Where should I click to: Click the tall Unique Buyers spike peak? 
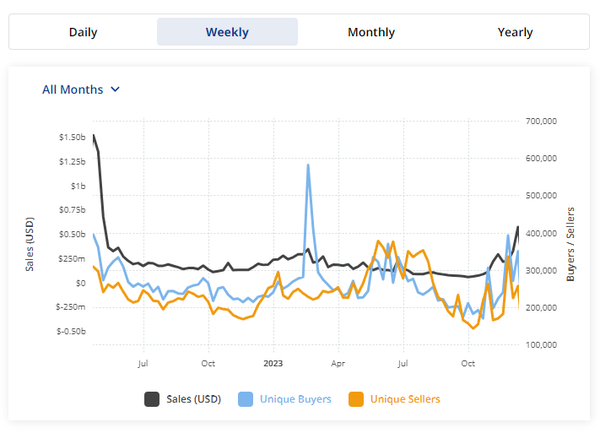(308, 165)
